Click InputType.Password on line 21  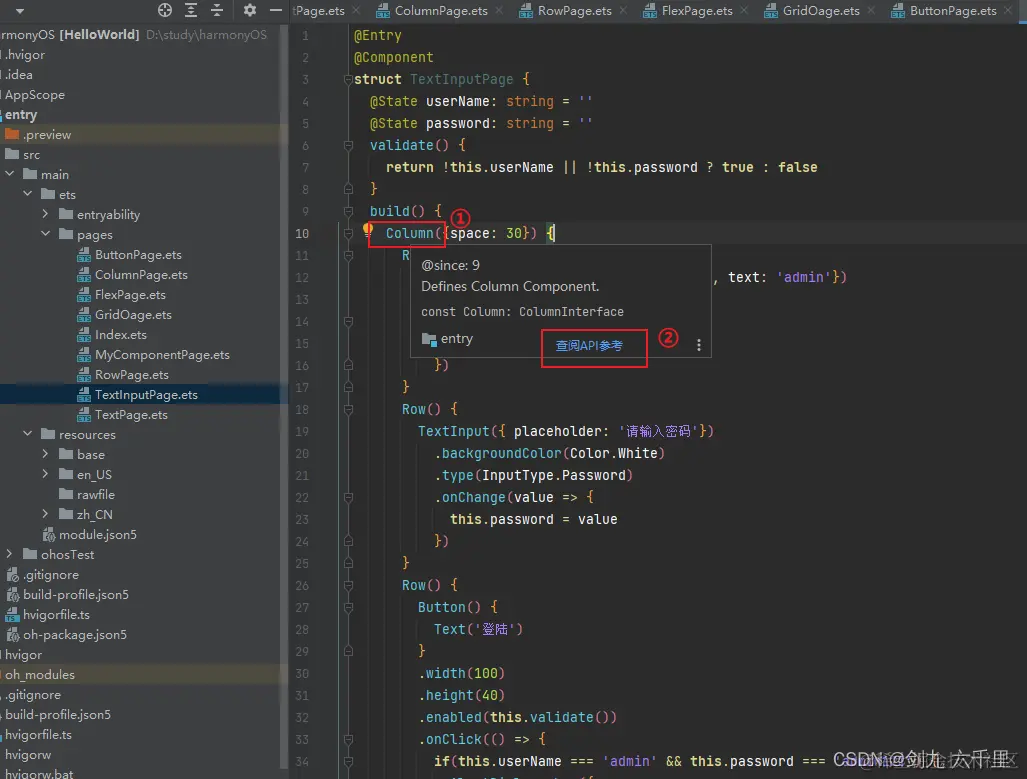(x=555, y=476)
